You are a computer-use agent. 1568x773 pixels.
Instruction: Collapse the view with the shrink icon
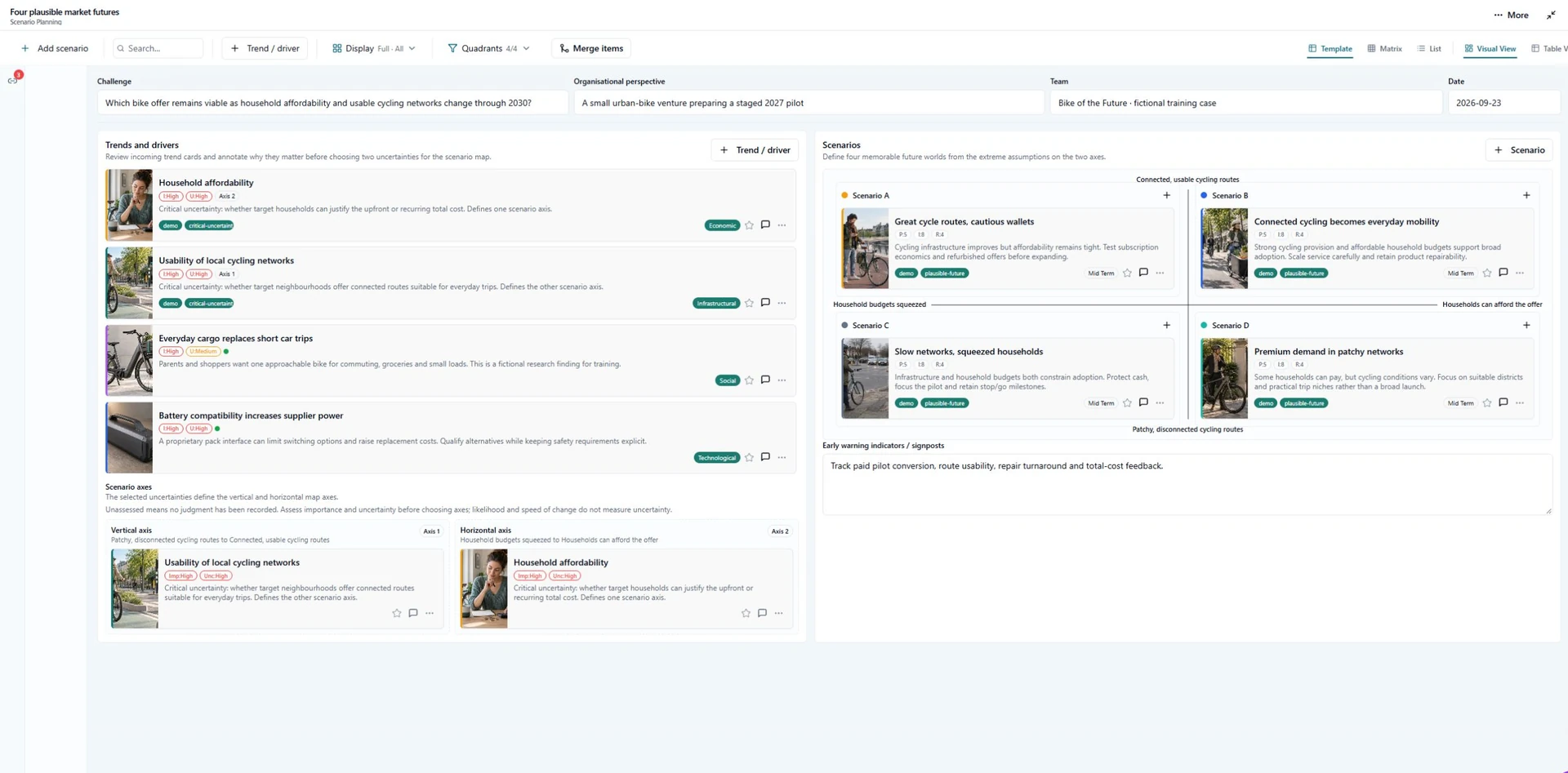tap(1551, 15)
